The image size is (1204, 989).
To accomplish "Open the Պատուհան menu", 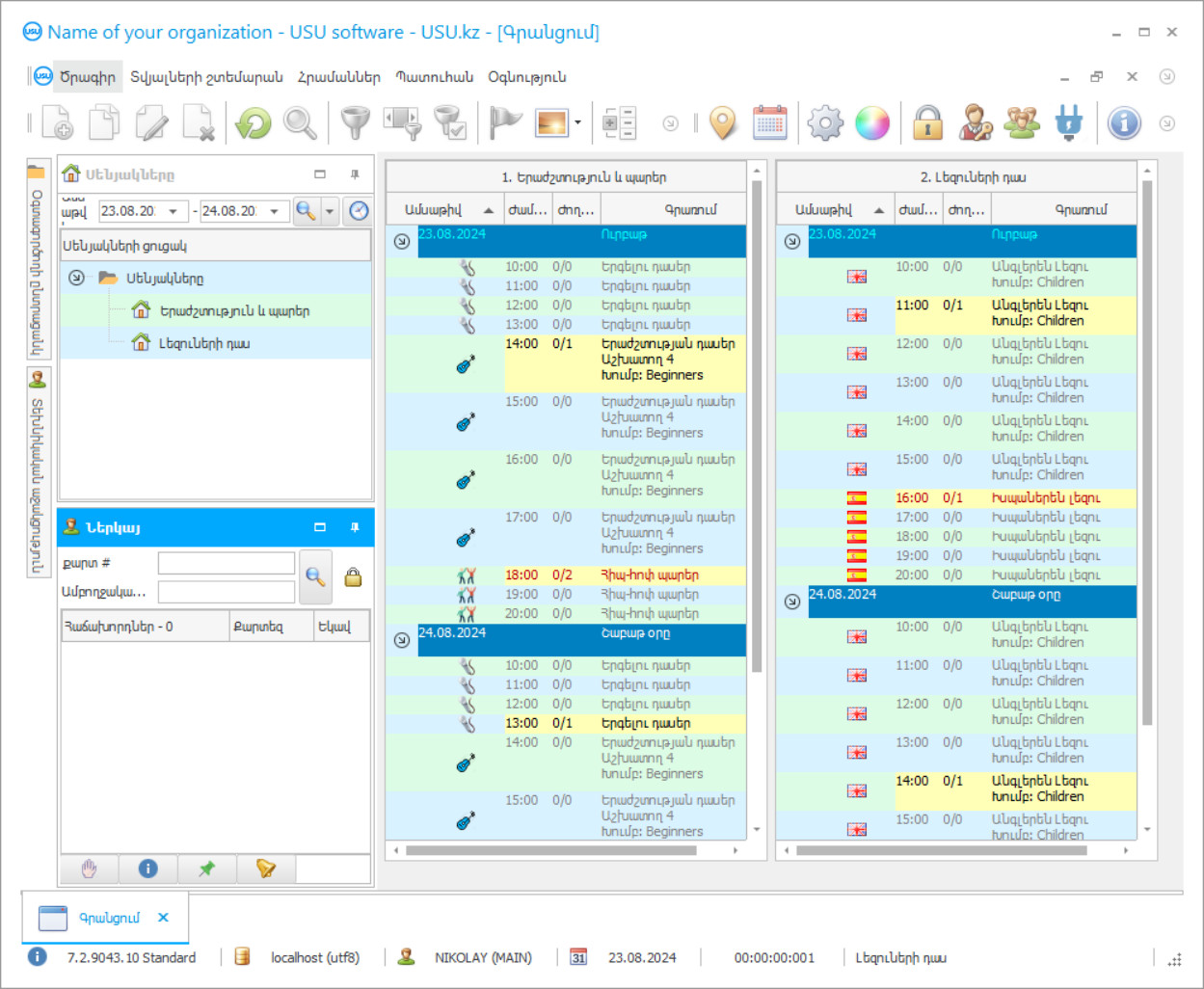I will point(435,77).
